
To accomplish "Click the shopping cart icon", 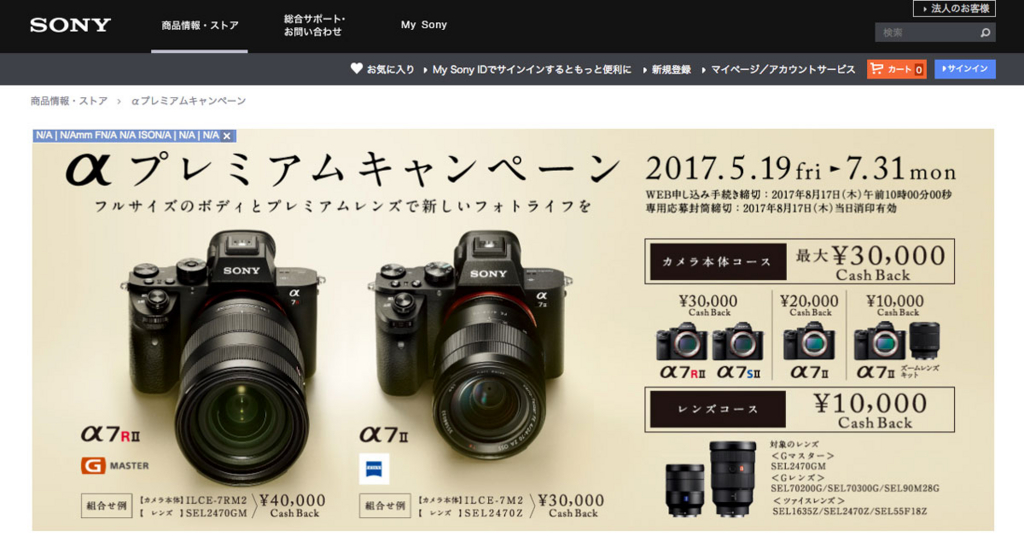I will 876,69.
